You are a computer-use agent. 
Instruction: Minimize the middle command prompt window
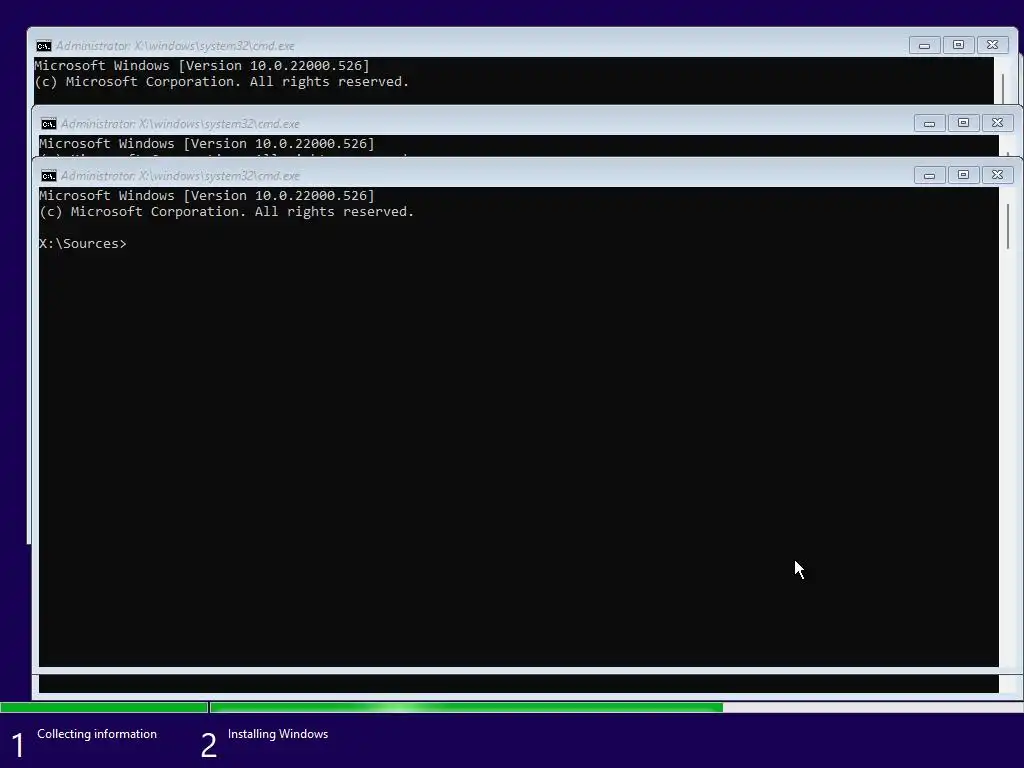tap(929, 123)
